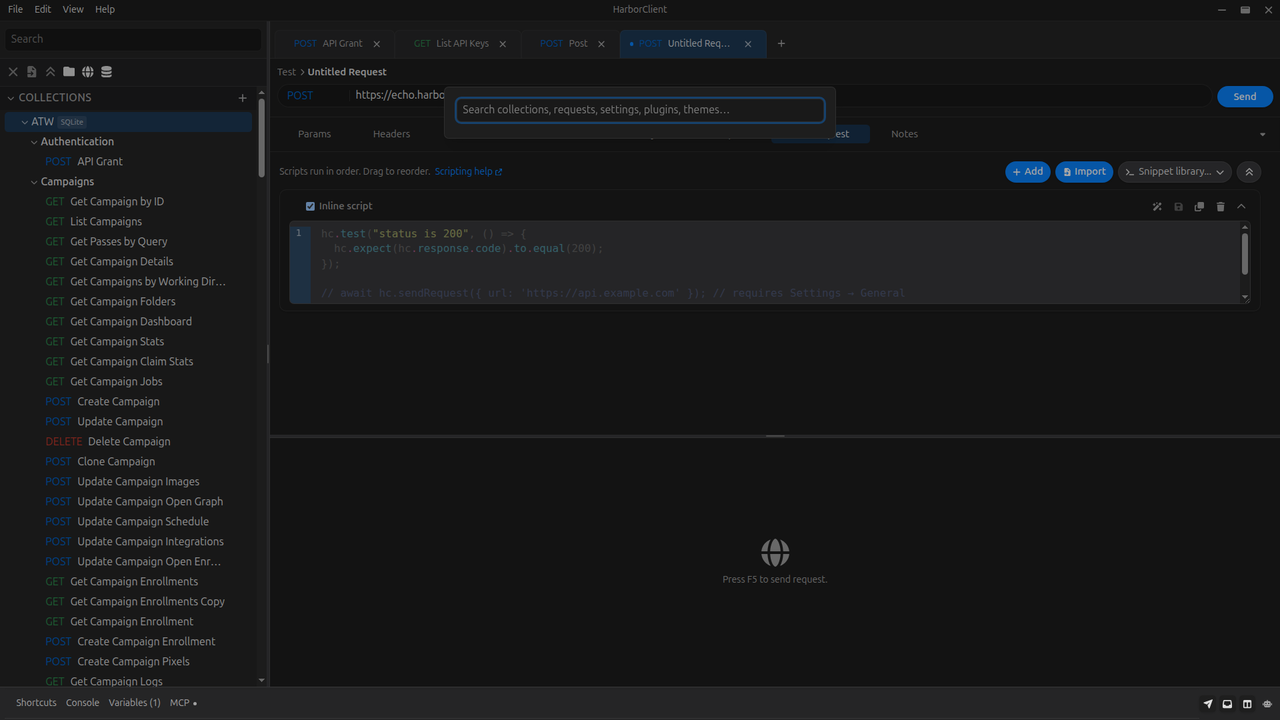Click the globe icon in response pane
The image size is (1280, 720).
(x=775, y=553)
